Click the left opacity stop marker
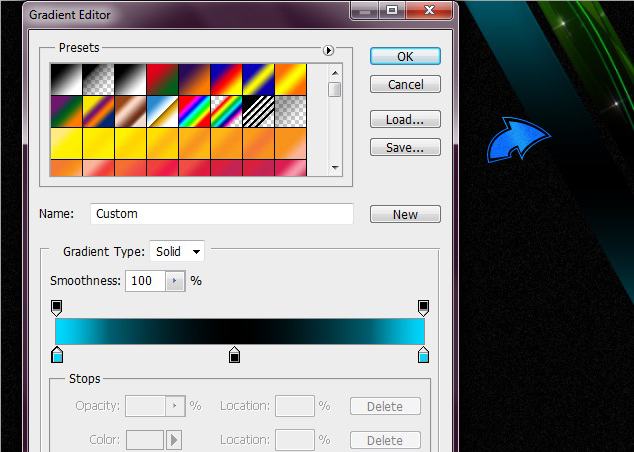This screenshot has height=452, width=634. (x=56, y=307)
